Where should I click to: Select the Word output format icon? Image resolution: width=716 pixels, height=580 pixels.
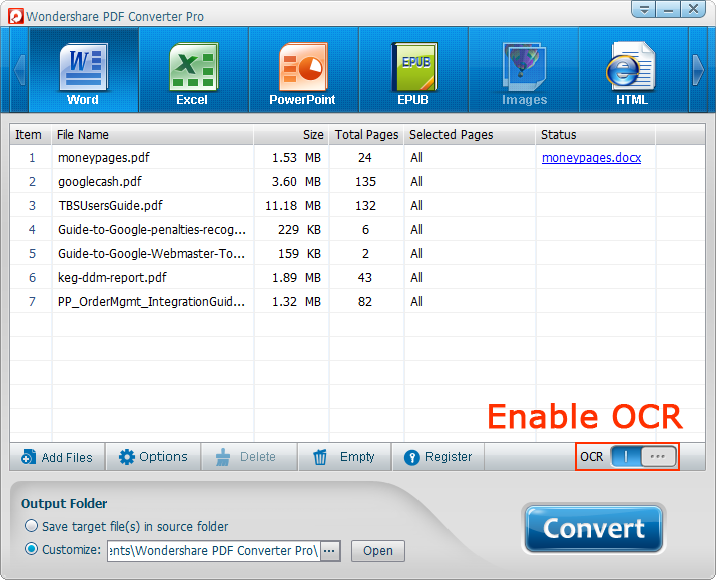click(x=83, y=71)
